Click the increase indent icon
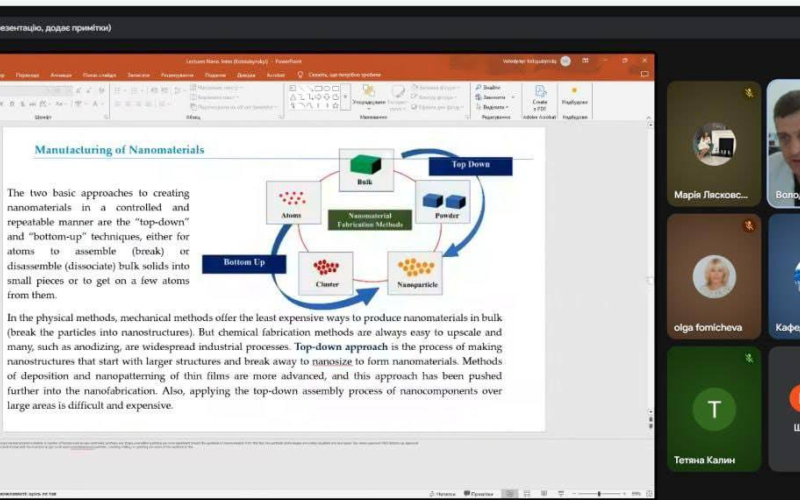 click(164, 90)
